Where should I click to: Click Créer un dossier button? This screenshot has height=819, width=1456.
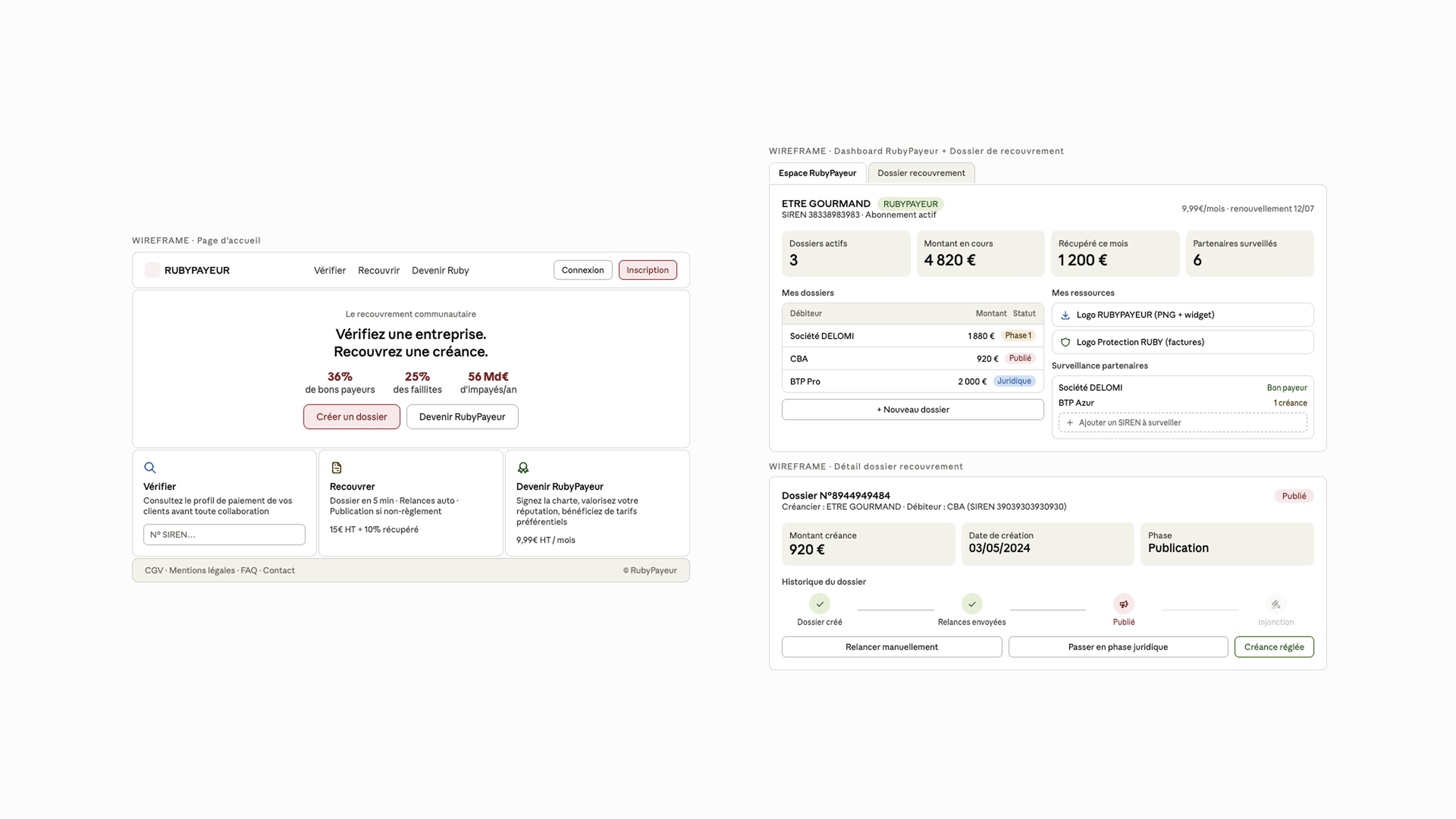pyautogui.click(x=351, y=417)
